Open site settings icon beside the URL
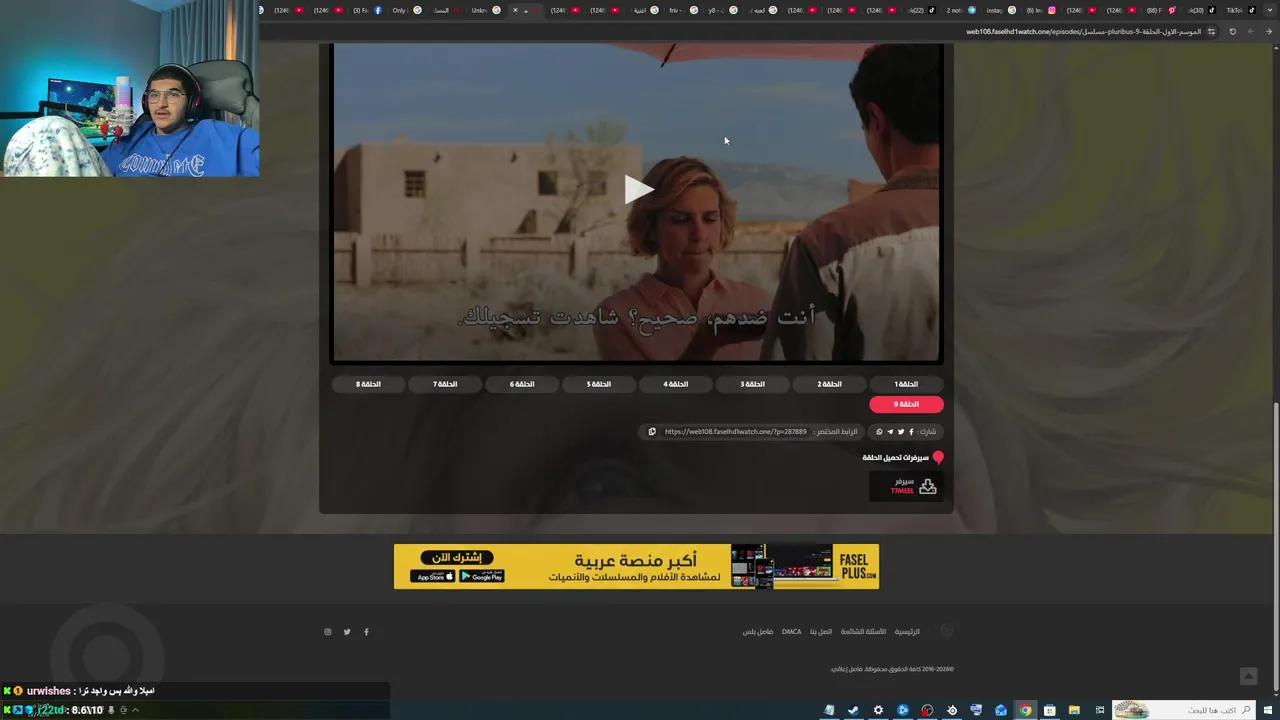Screen dimensions: 1280x720 point(1211,31)
